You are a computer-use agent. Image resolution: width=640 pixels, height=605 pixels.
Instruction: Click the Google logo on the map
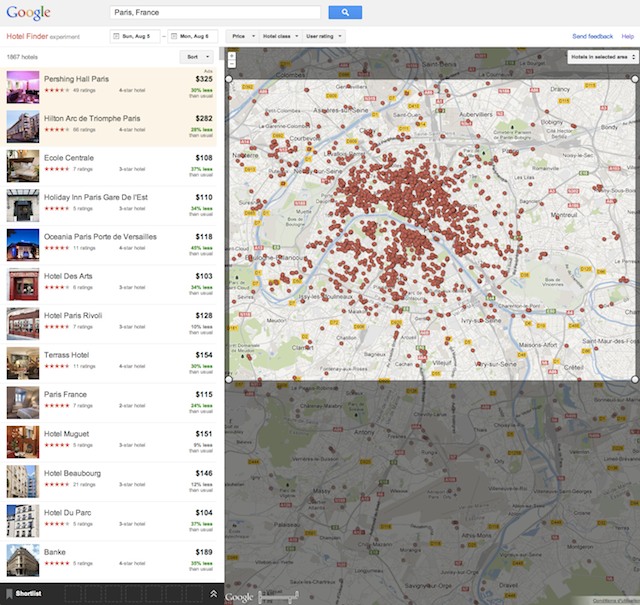click(240, 597)
